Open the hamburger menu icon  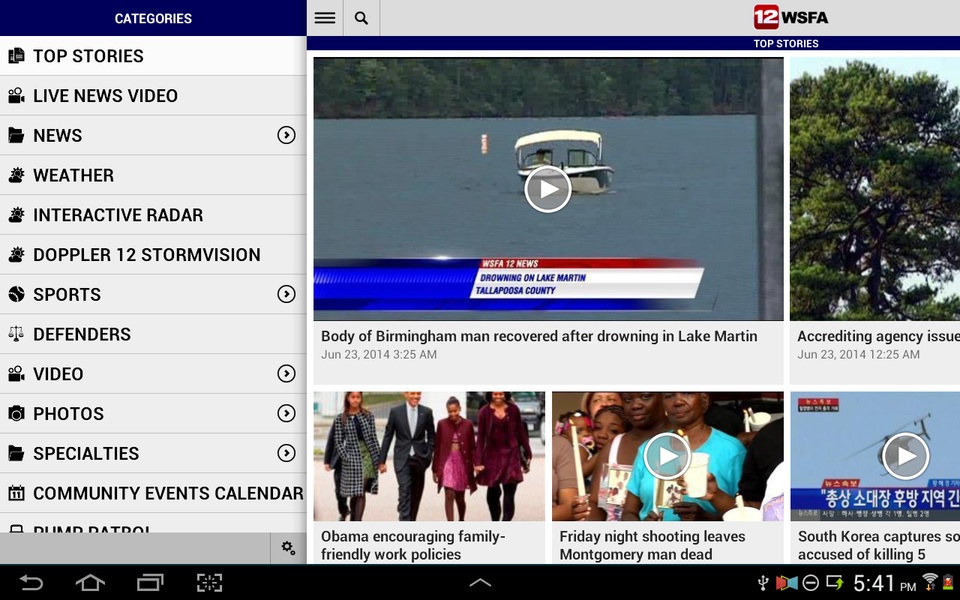(x=324, y=18)
